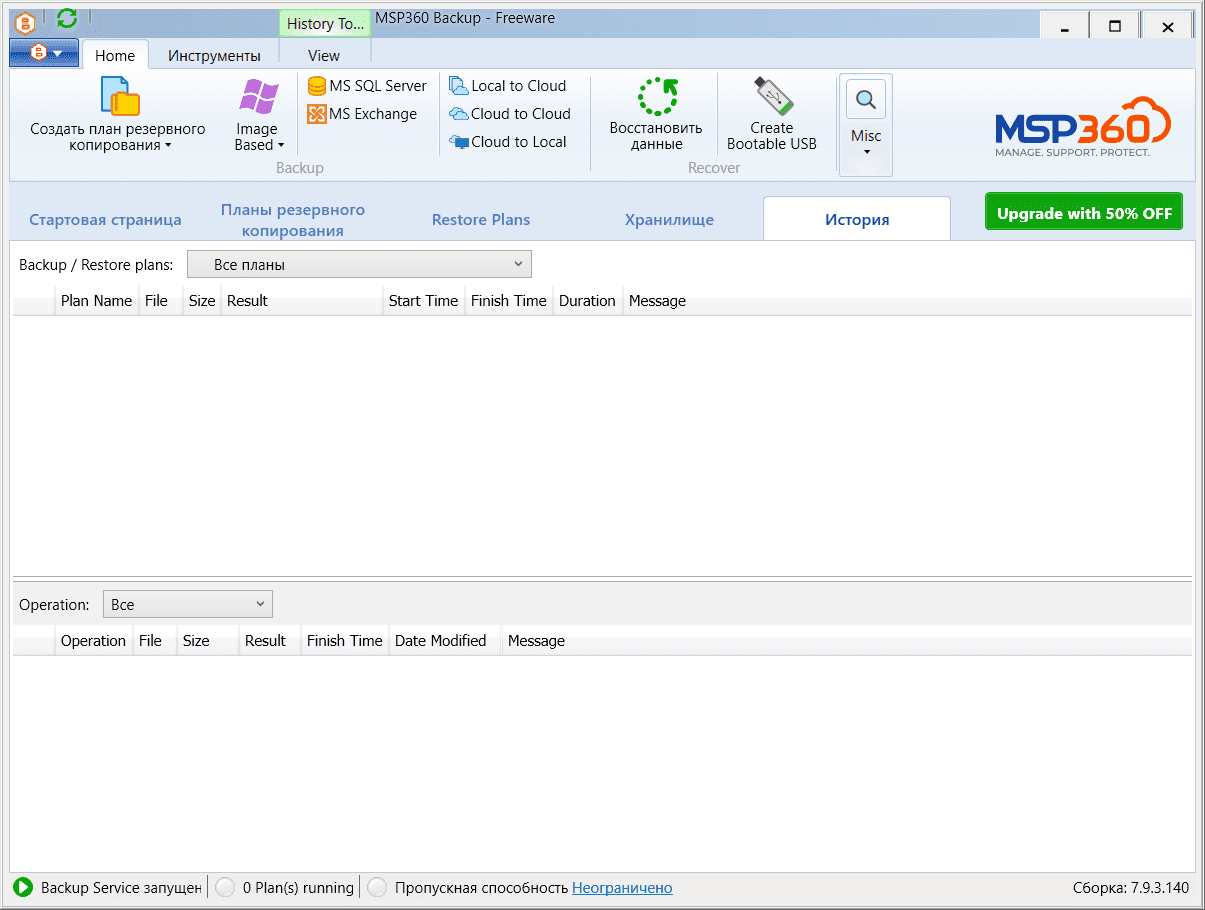This screenshot has width=1205, height=910.
Task: Open the Хранилище tab
Action: pyautogui.click(x=669, y=220)
